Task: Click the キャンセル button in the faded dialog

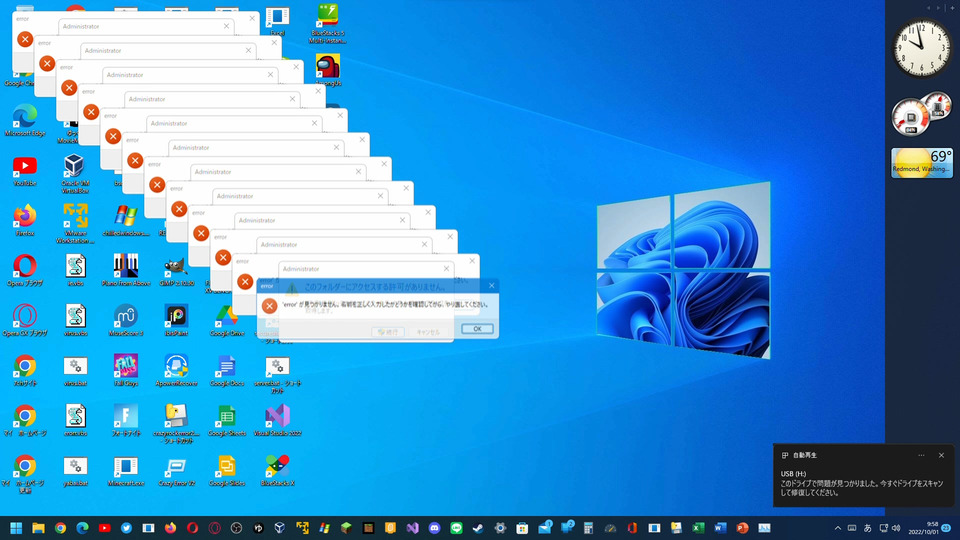Action: [428, 332]
